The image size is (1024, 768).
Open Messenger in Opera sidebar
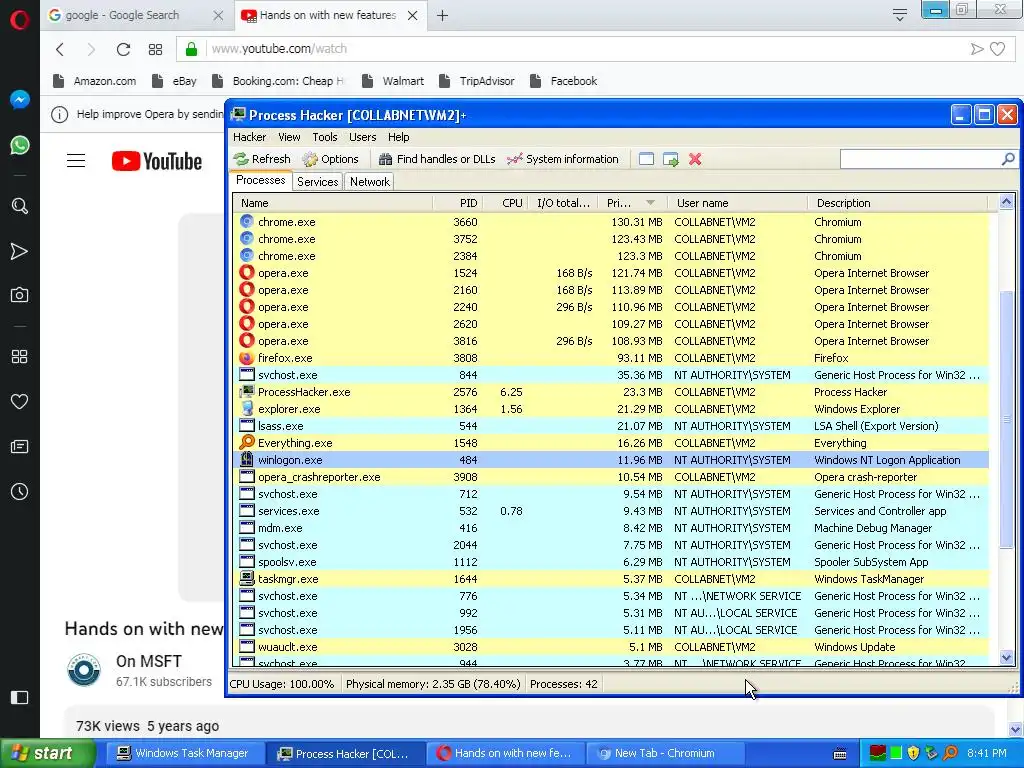pos(20,99)
